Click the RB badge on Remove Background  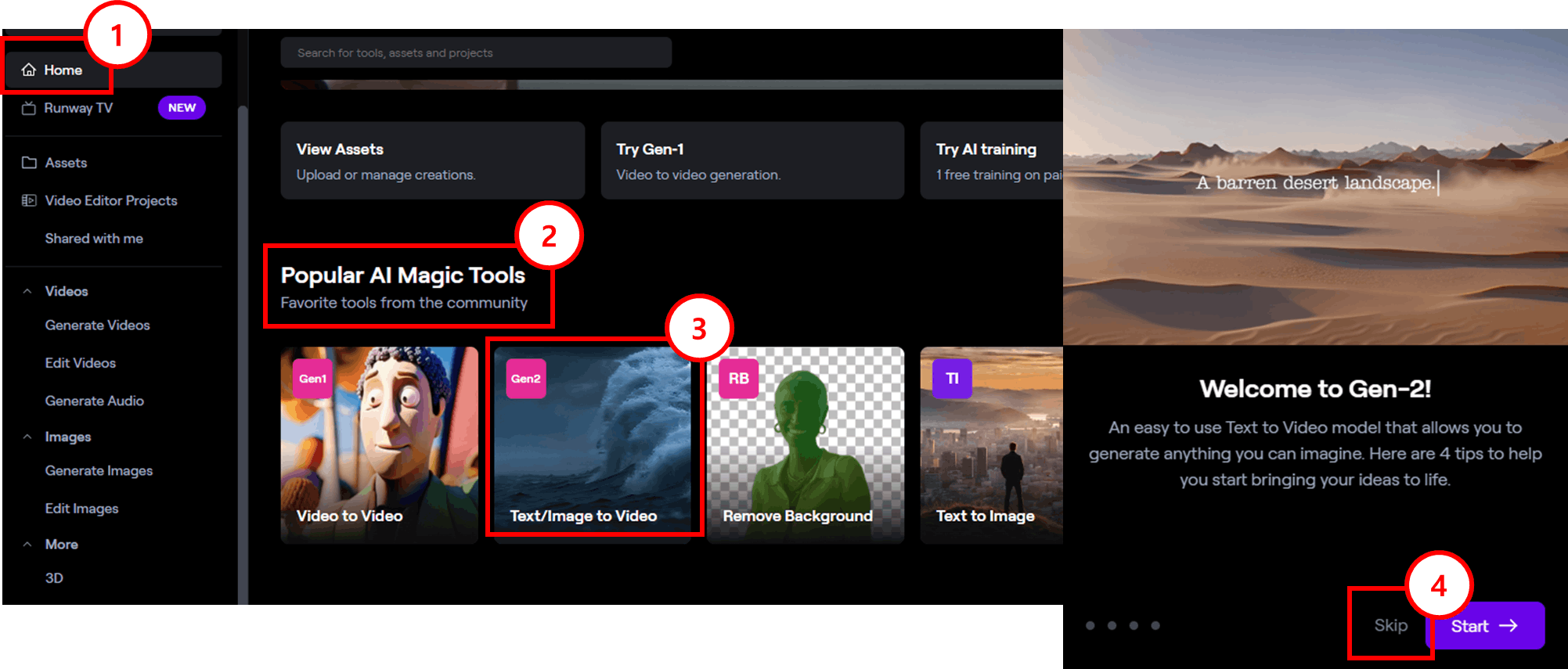coord(739,379)
